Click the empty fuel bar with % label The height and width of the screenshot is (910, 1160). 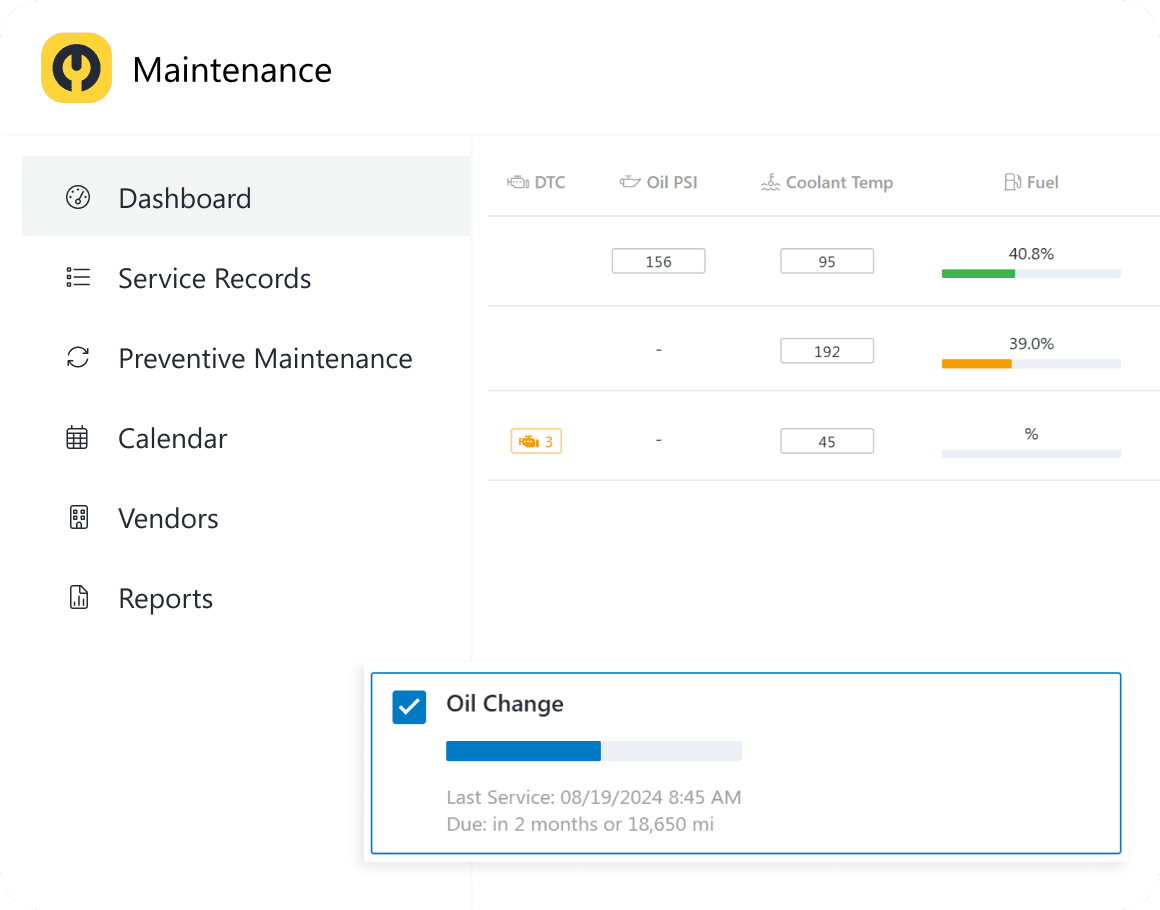click(x=1031, y=454)
